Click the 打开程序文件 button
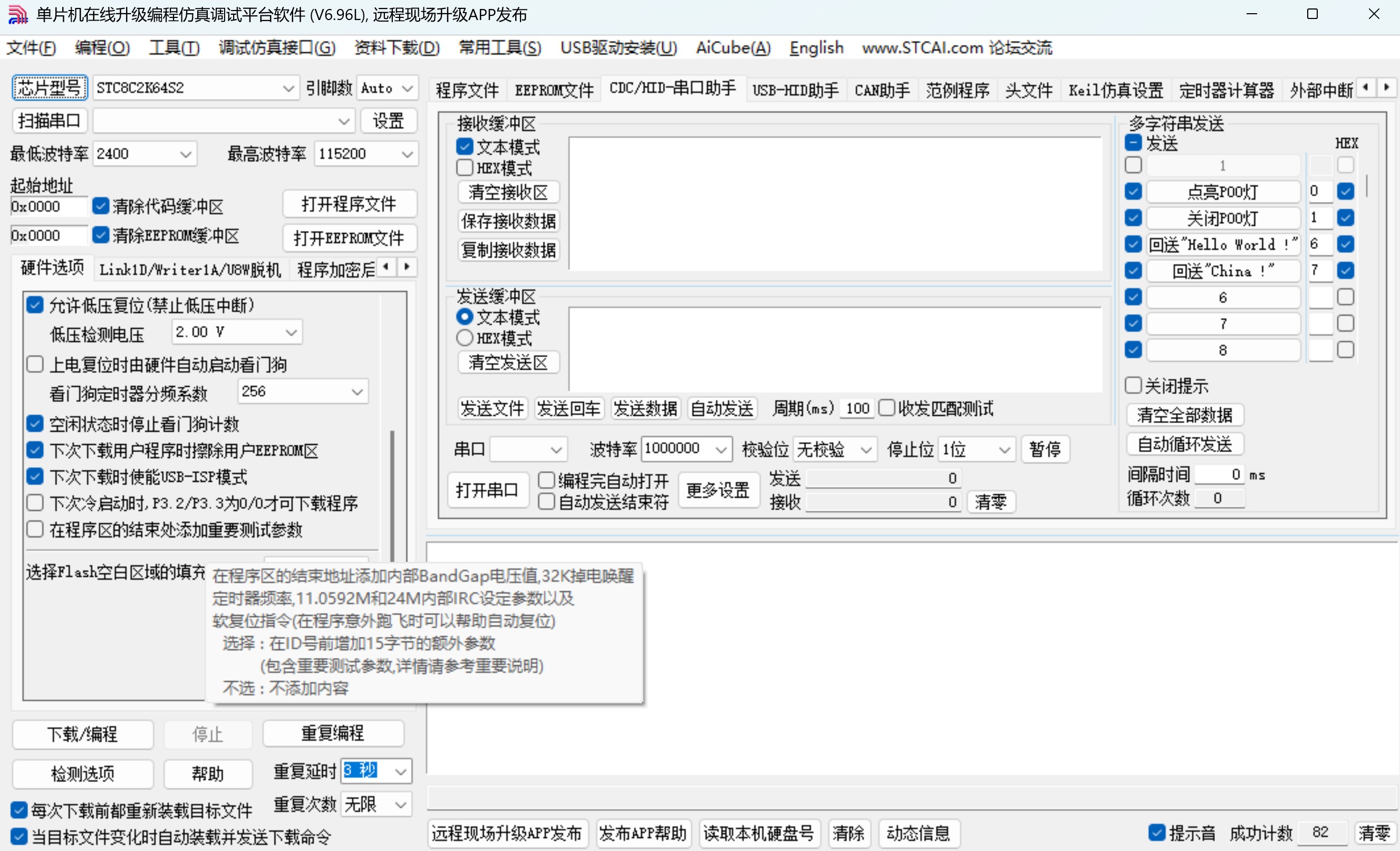Screen dimensions: 1400x851 (350, 204)
